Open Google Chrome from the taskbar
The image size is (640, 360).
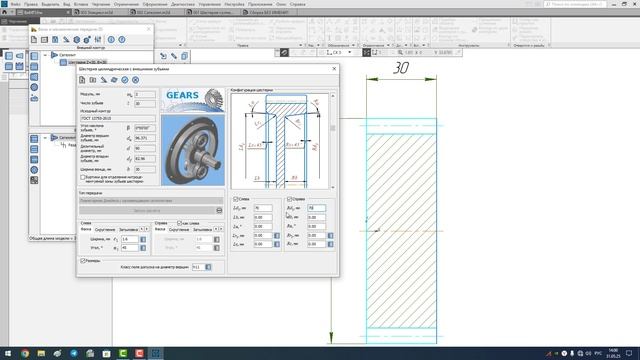click(25, 353)
